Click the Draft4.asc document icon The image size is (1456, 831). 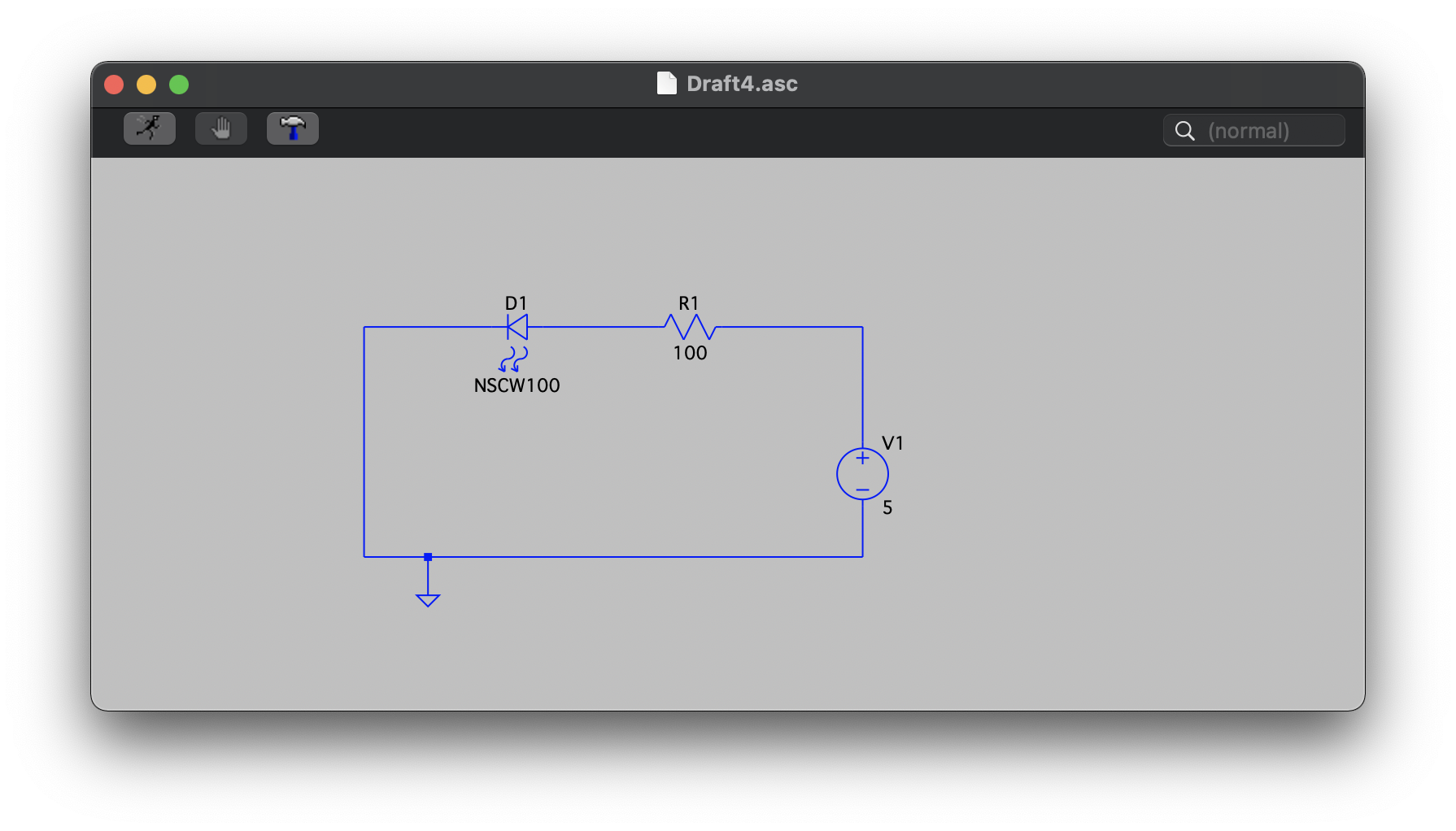click(666, 83)
